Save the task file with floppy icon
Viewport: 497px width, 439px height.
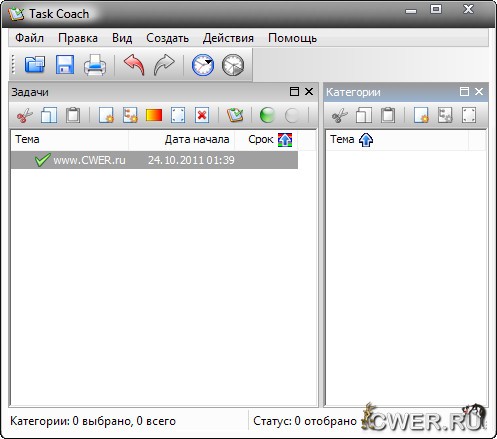[x=65, y=64]
